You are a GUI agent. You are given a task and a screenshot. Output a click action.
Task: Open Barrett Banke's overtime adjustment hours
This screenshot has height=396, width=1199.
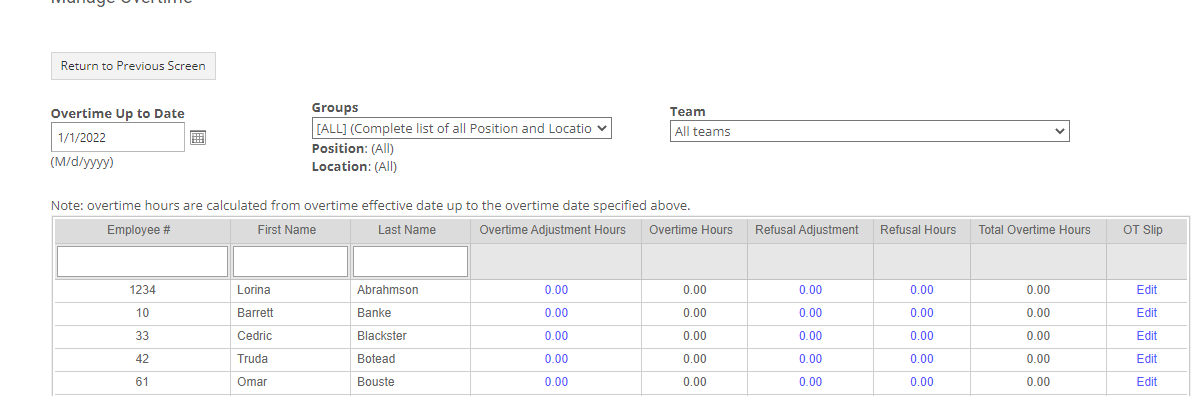(557, 313)
